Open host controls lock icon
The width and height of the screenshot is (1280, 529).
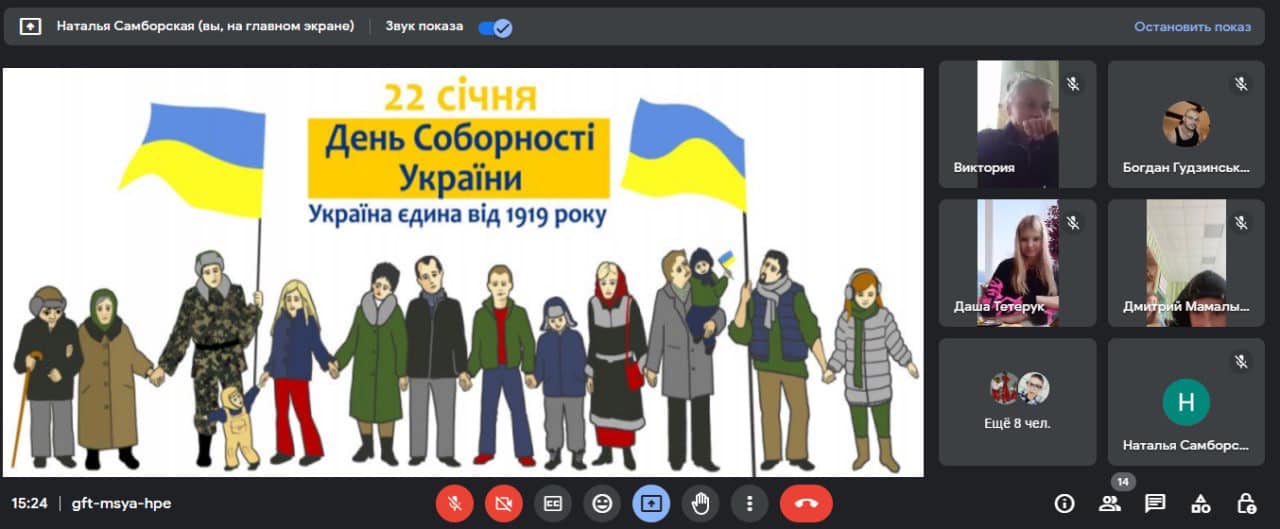pyautogui.click(x=1246, y=504)
